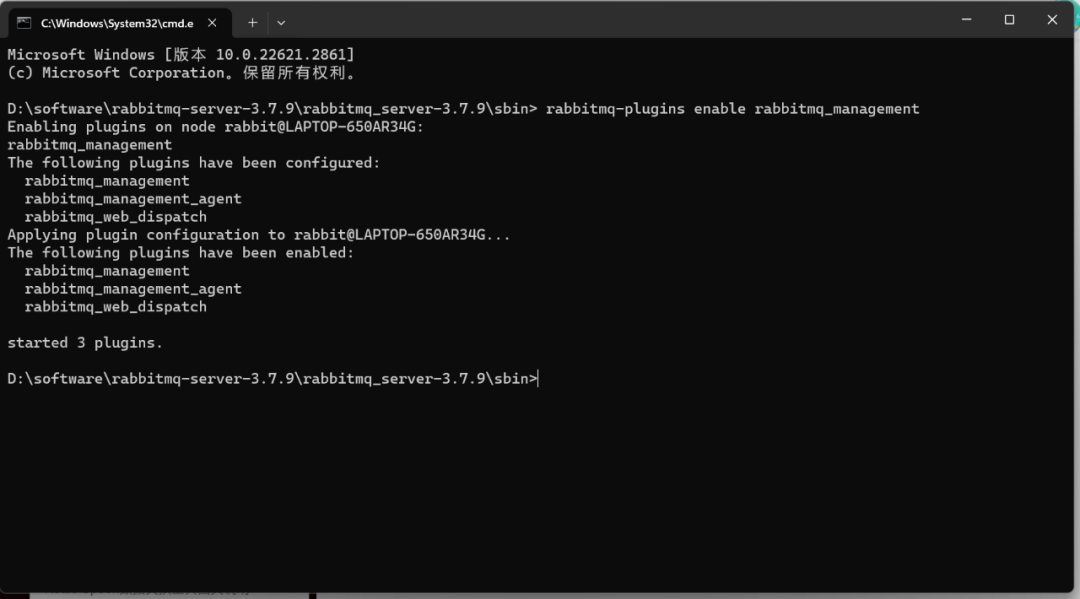
Task: Maximize the terminal window
Action: (x=1009, y=20)
